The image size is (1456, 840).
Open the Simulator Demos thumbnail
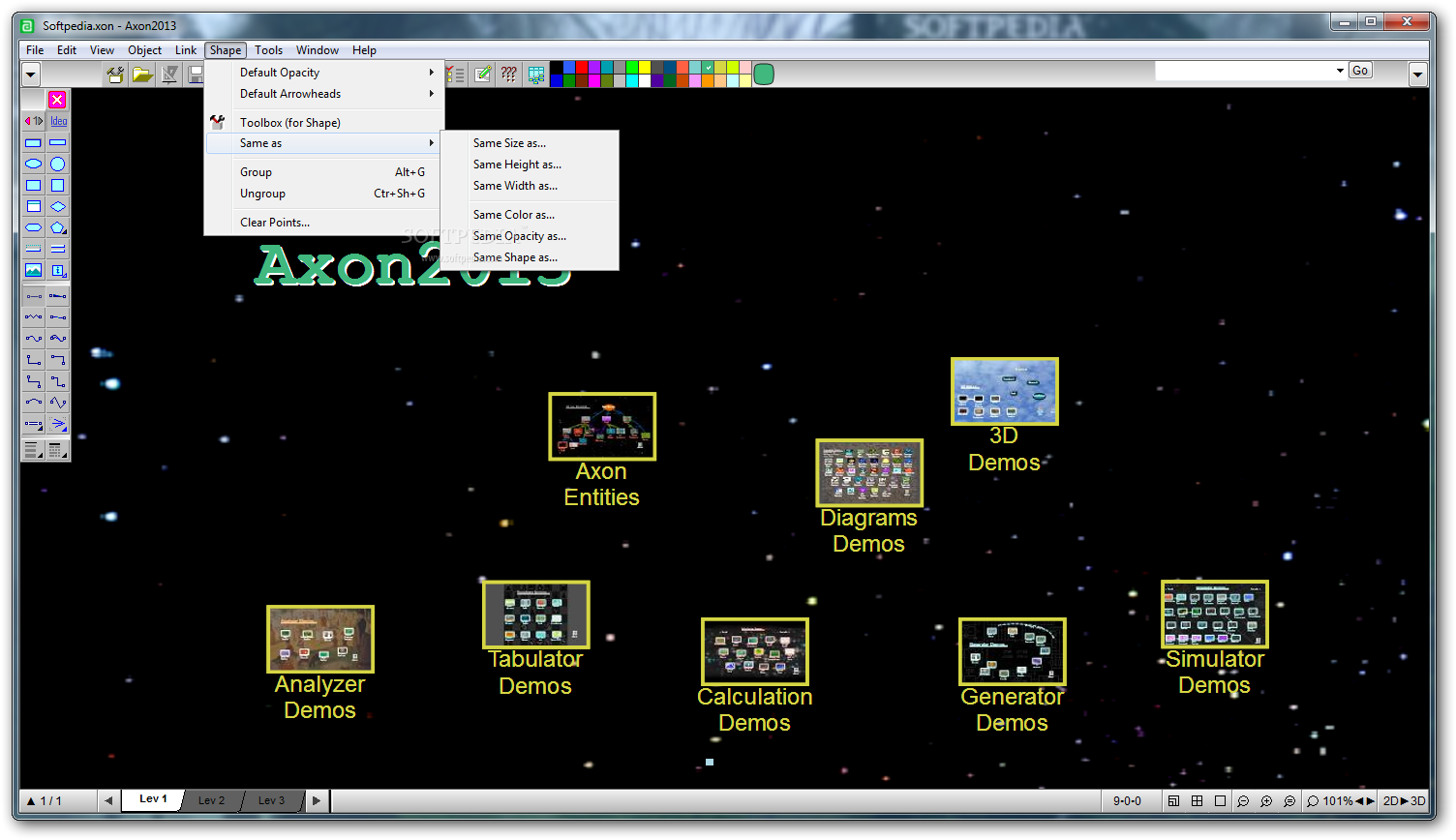coord(1215,615)
